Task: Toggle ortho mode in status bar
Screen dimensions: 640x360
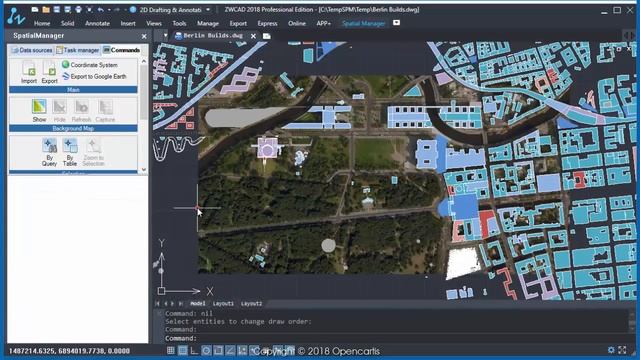Action: [x=194, y=351]
